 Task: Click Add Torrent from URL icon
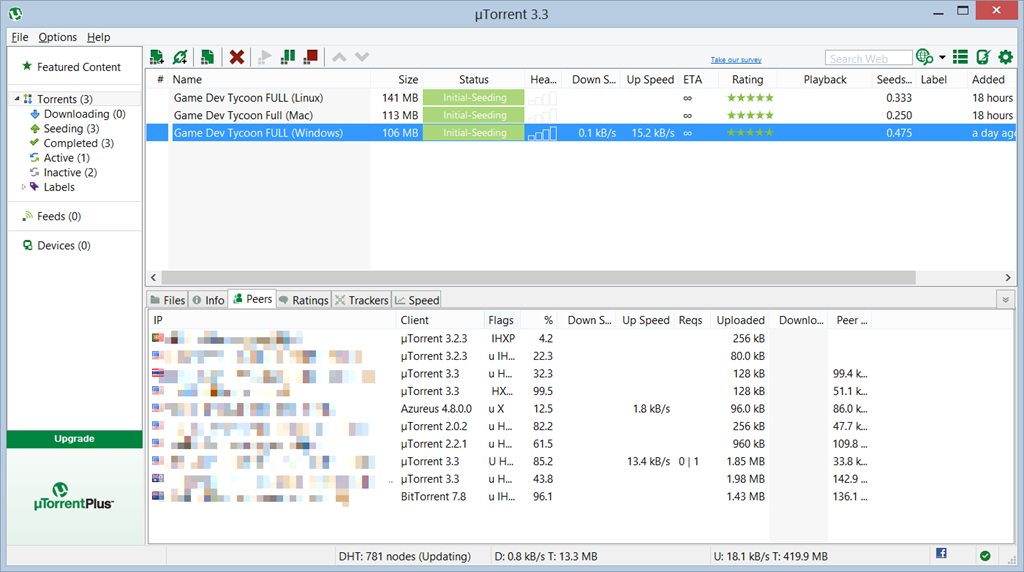(180, 57)
